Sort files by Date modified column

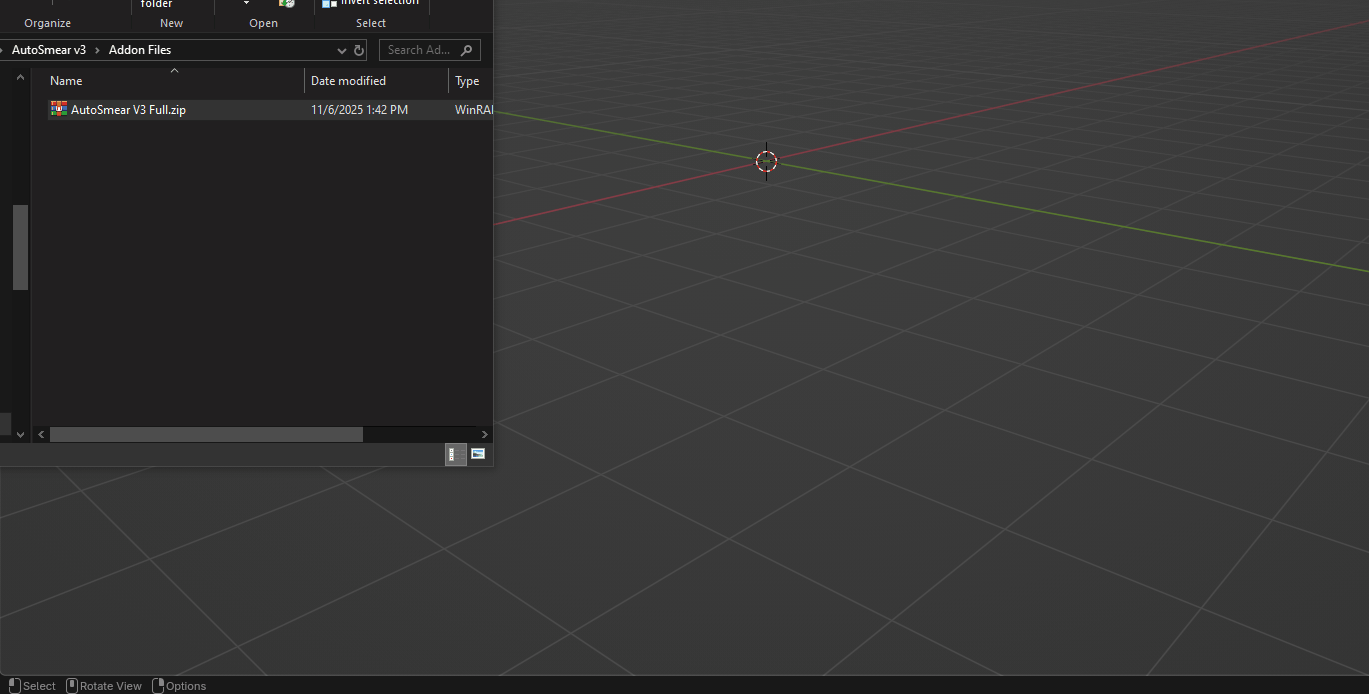[348, 81]
